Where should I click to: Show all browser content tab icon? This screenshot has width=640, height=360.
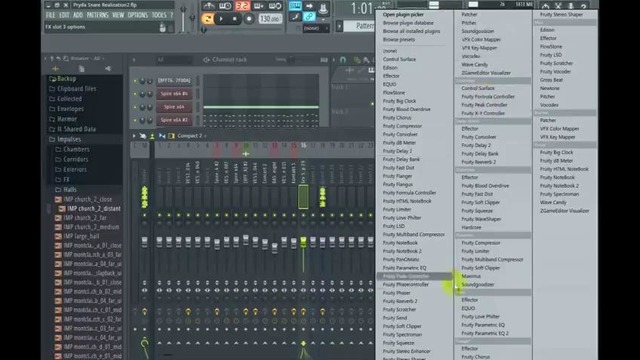point(56,69)
